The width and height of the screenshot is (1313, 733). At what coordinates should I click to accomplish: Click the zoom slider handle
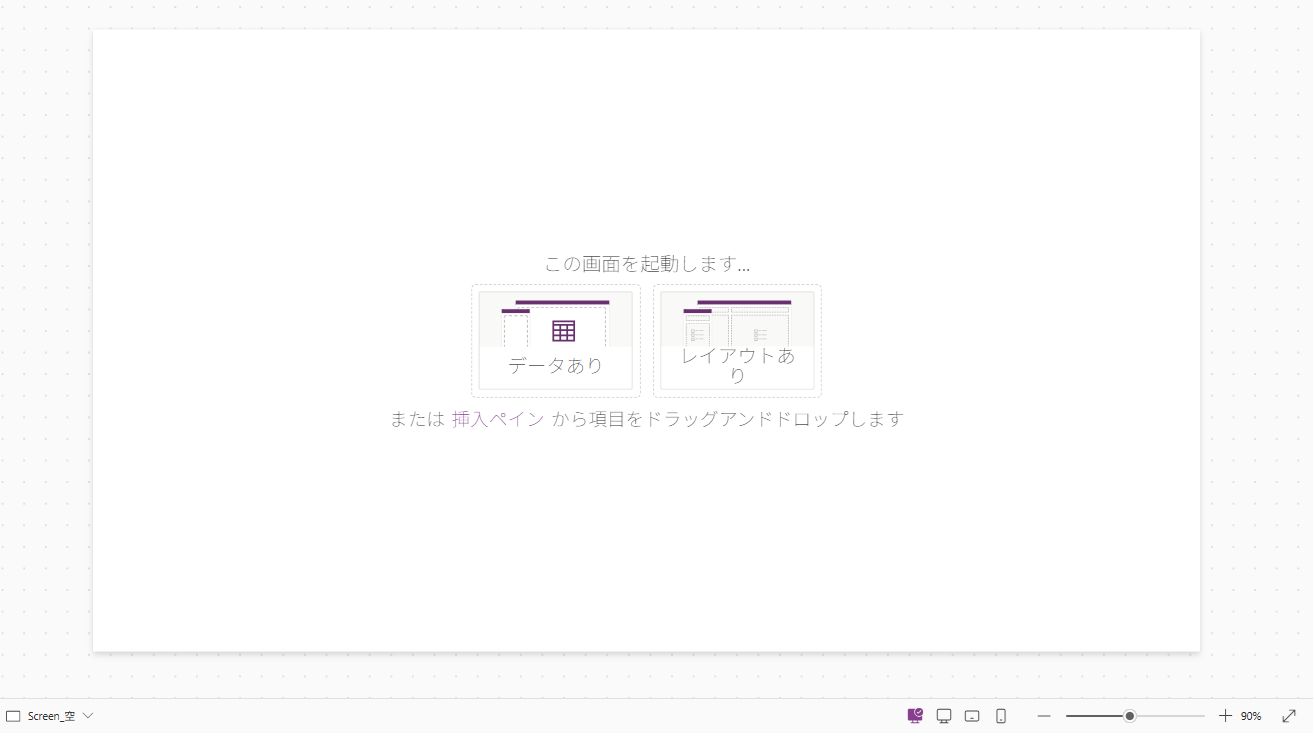pos(1130,716)
